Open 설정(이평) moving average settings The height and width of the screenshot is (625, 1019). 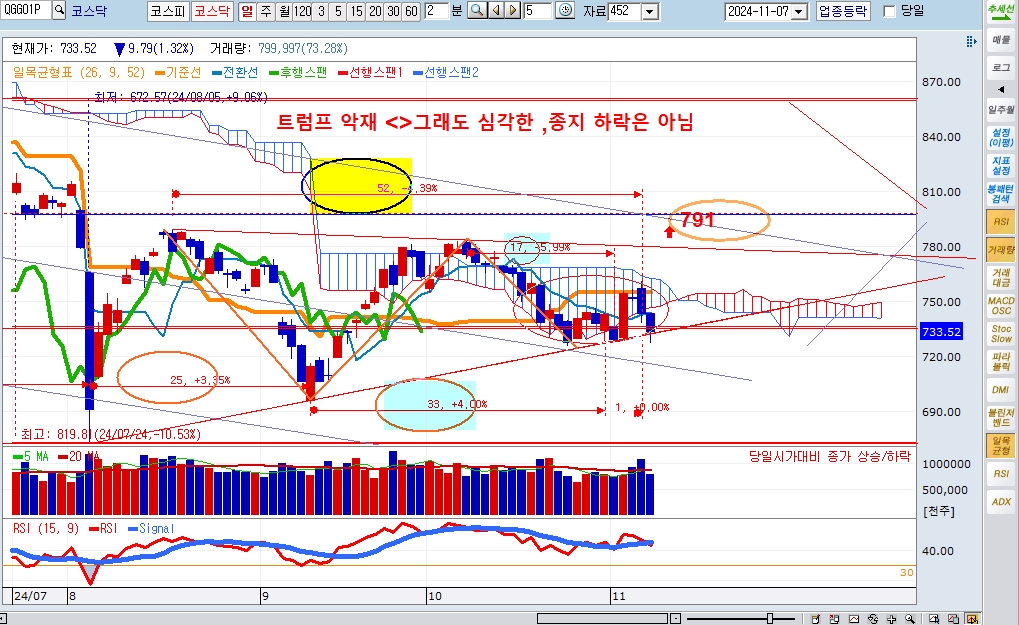1001,138
